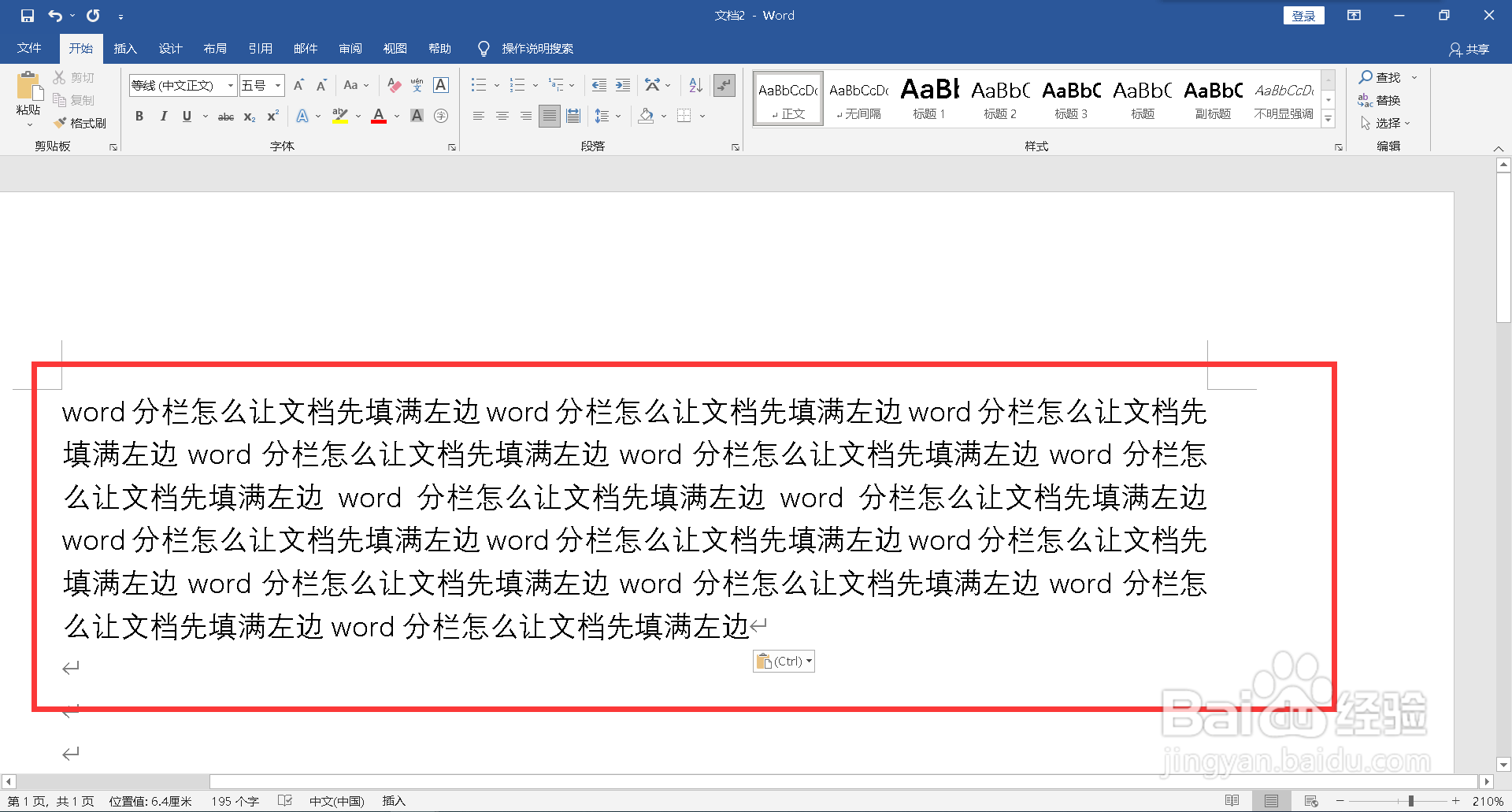
Task: Click the Sort A-Z icon
Action: tap(695, 85)
